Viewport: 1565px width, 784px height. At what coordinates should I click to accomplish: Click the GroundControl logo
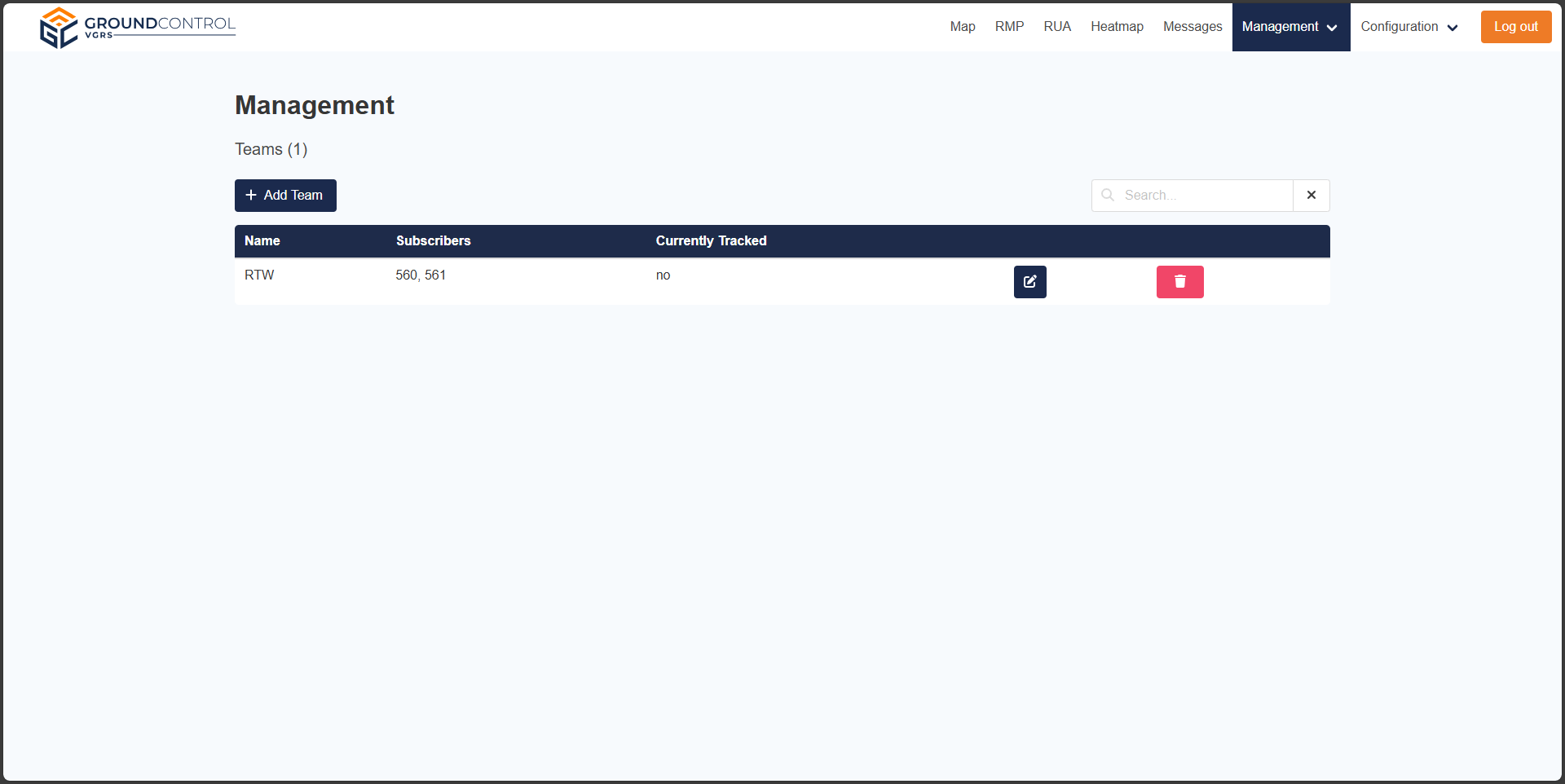coord(137,27)
